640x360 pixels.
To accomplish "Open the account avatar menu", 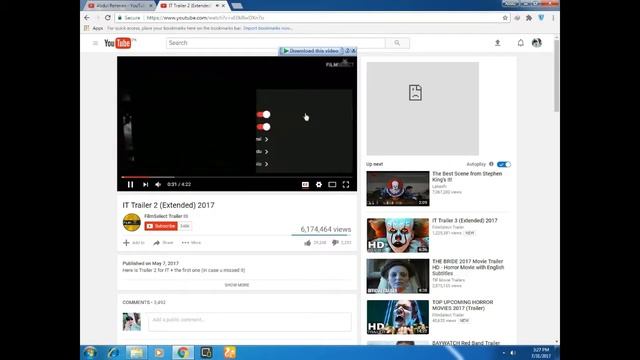I will (x=537, y=42).
